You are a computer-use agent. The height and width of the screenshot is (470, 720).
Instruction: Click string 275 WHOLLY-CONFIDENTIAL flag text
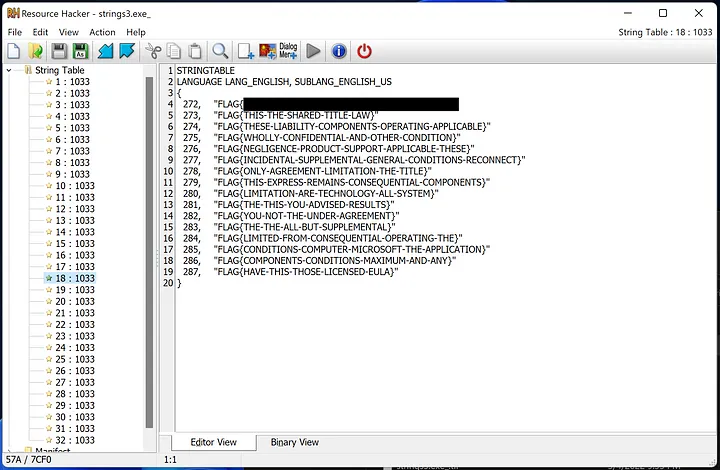click(x=337, y=138)
